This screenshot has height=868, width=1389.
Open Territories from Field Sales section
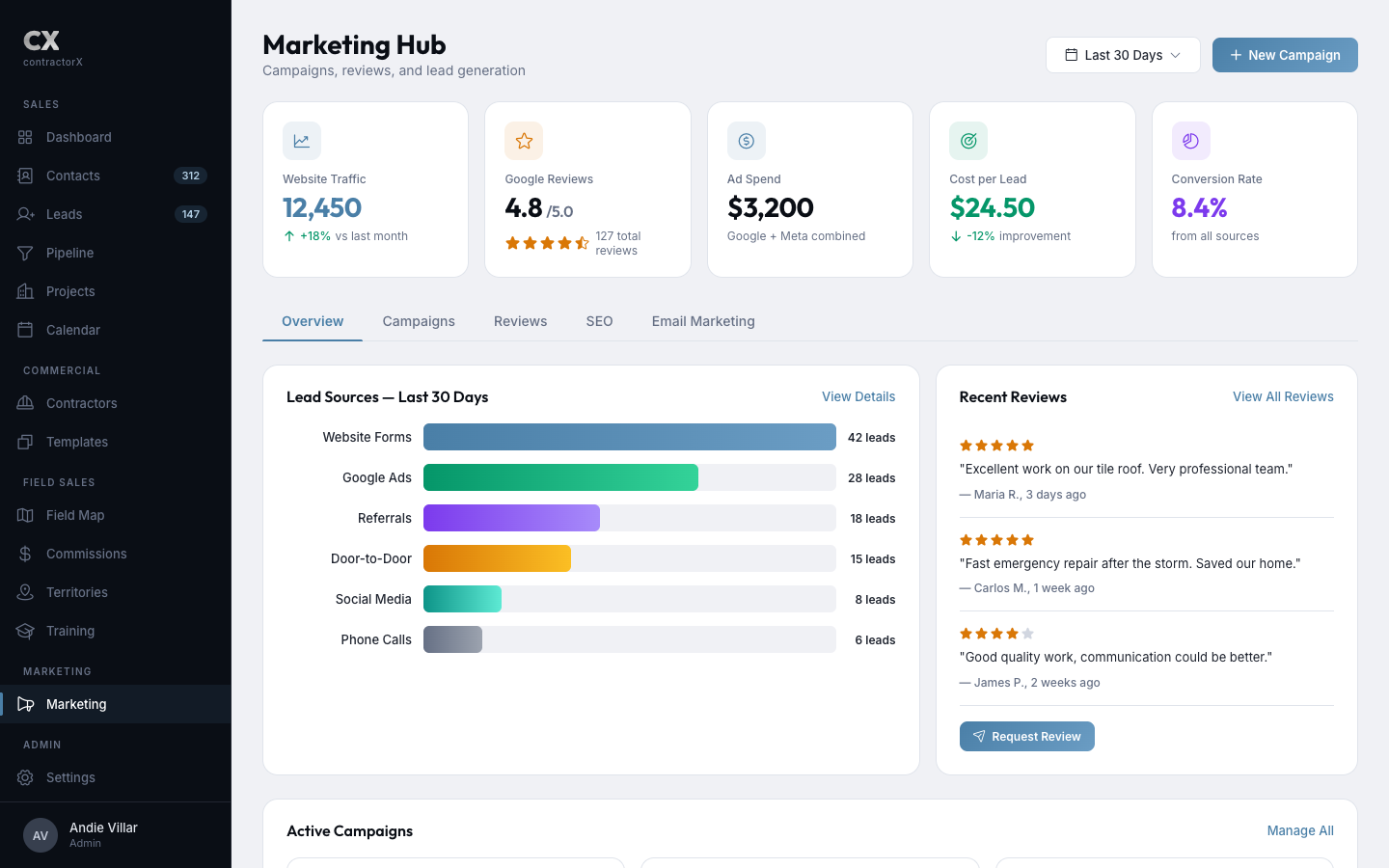[x=76, y=592]
